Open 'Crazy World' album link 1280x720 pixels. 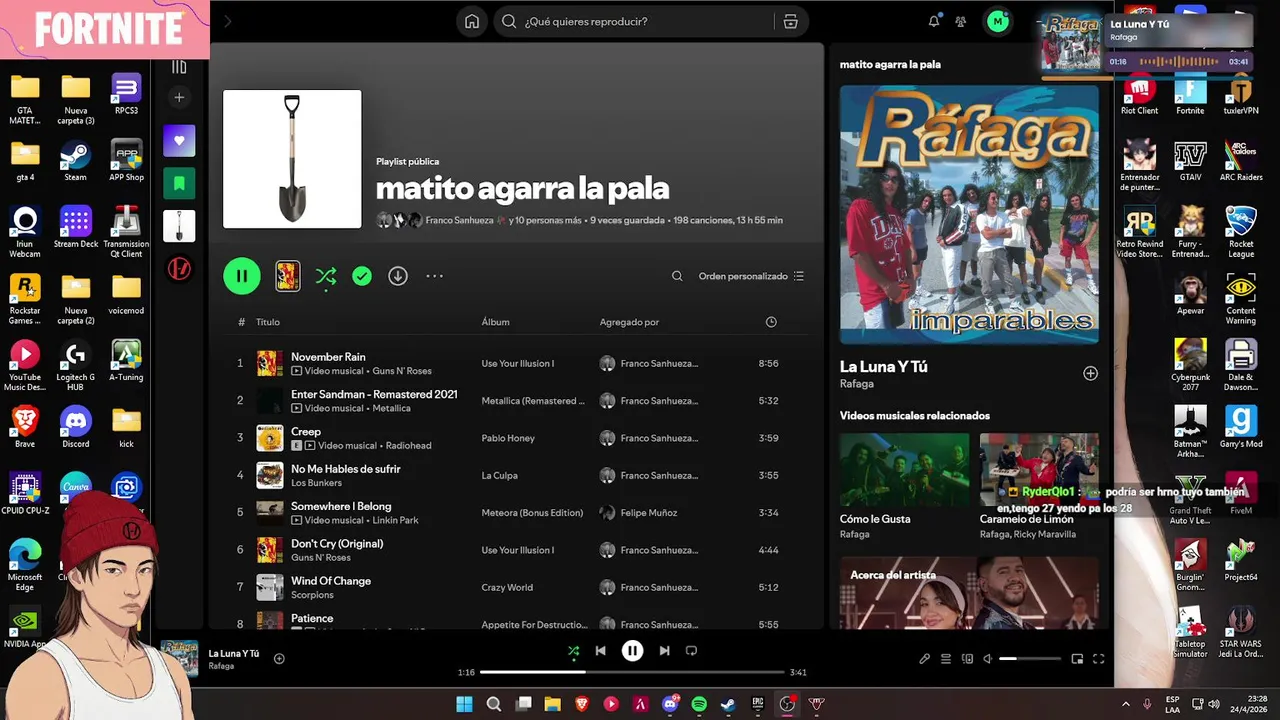coord(507,587)
